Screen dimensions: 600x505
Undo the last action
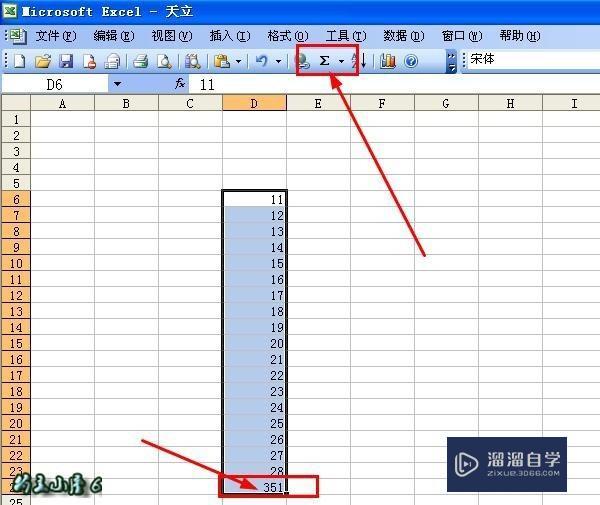(262, 61)
